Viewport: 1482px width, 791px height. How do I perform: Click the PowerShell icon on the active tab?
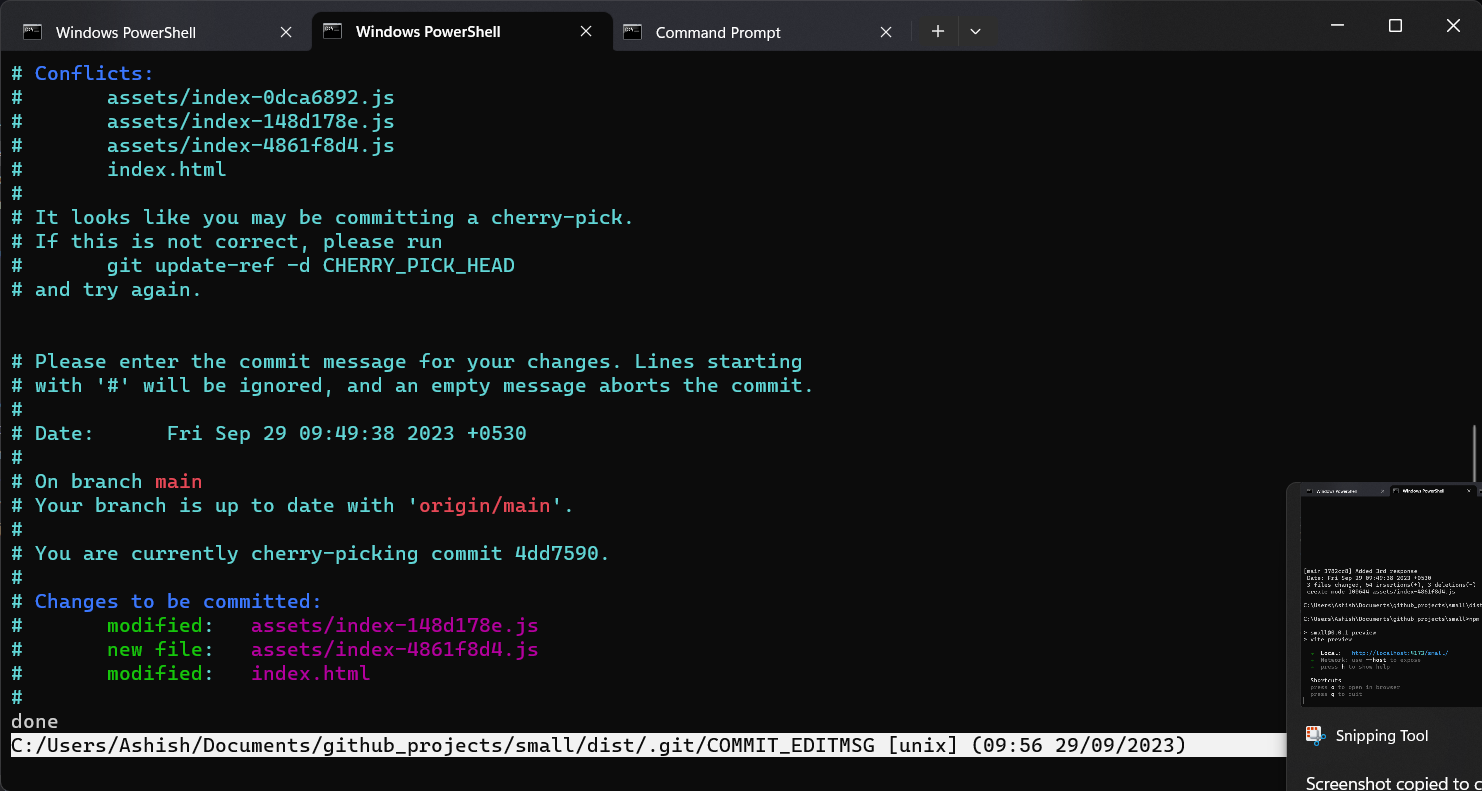(x=331, y=31)
